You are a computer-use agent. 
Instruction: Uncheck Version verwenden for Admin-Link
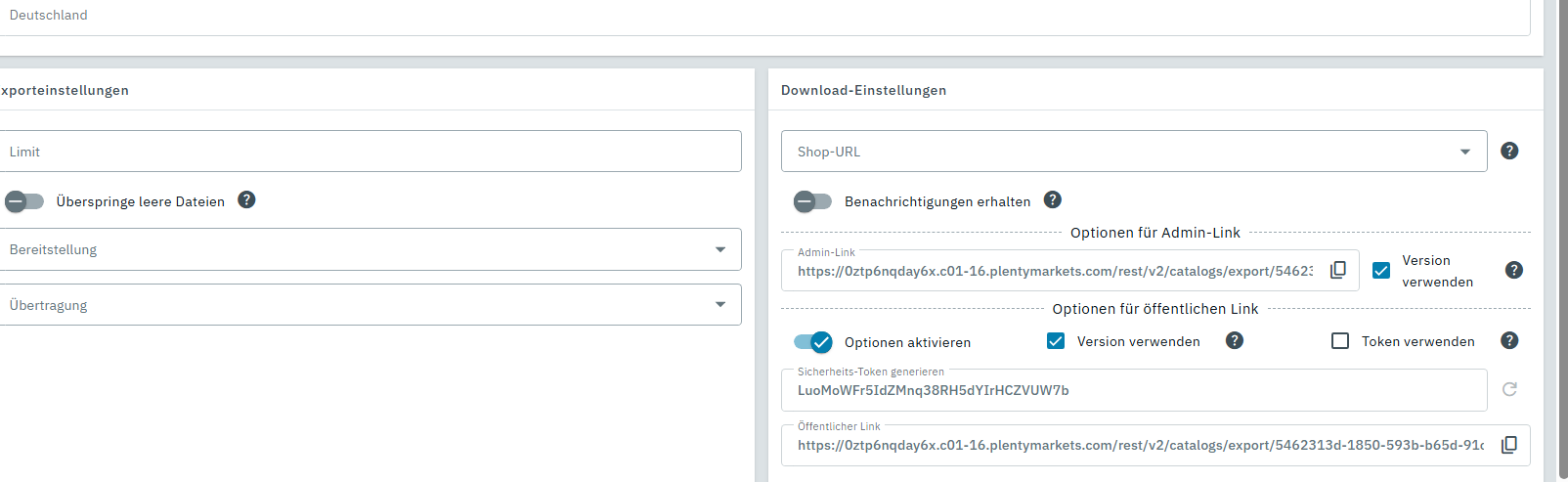[x=1381, y=271]
